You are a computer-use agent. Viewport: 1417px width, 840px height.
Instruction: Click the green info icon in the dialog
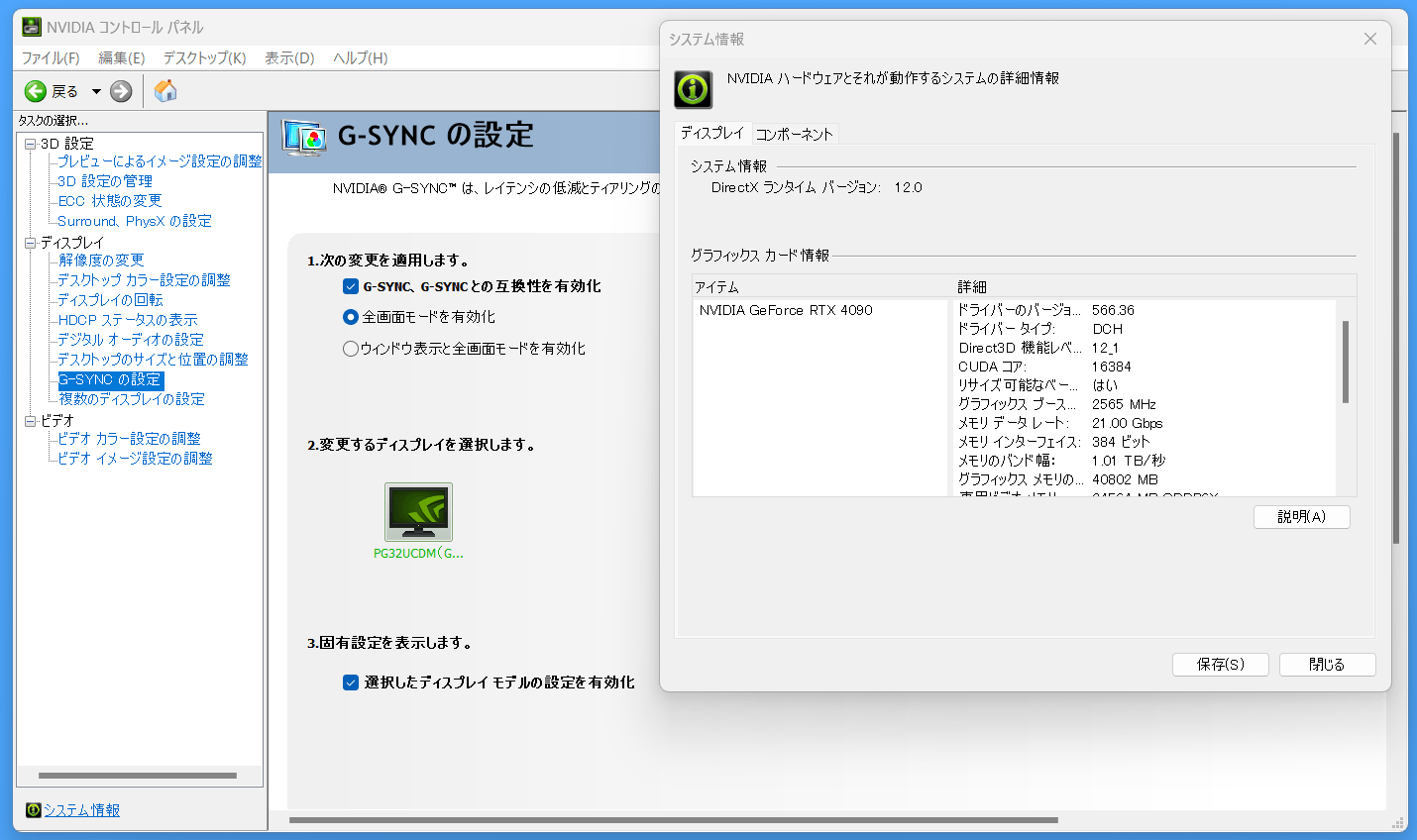point(694,89)
